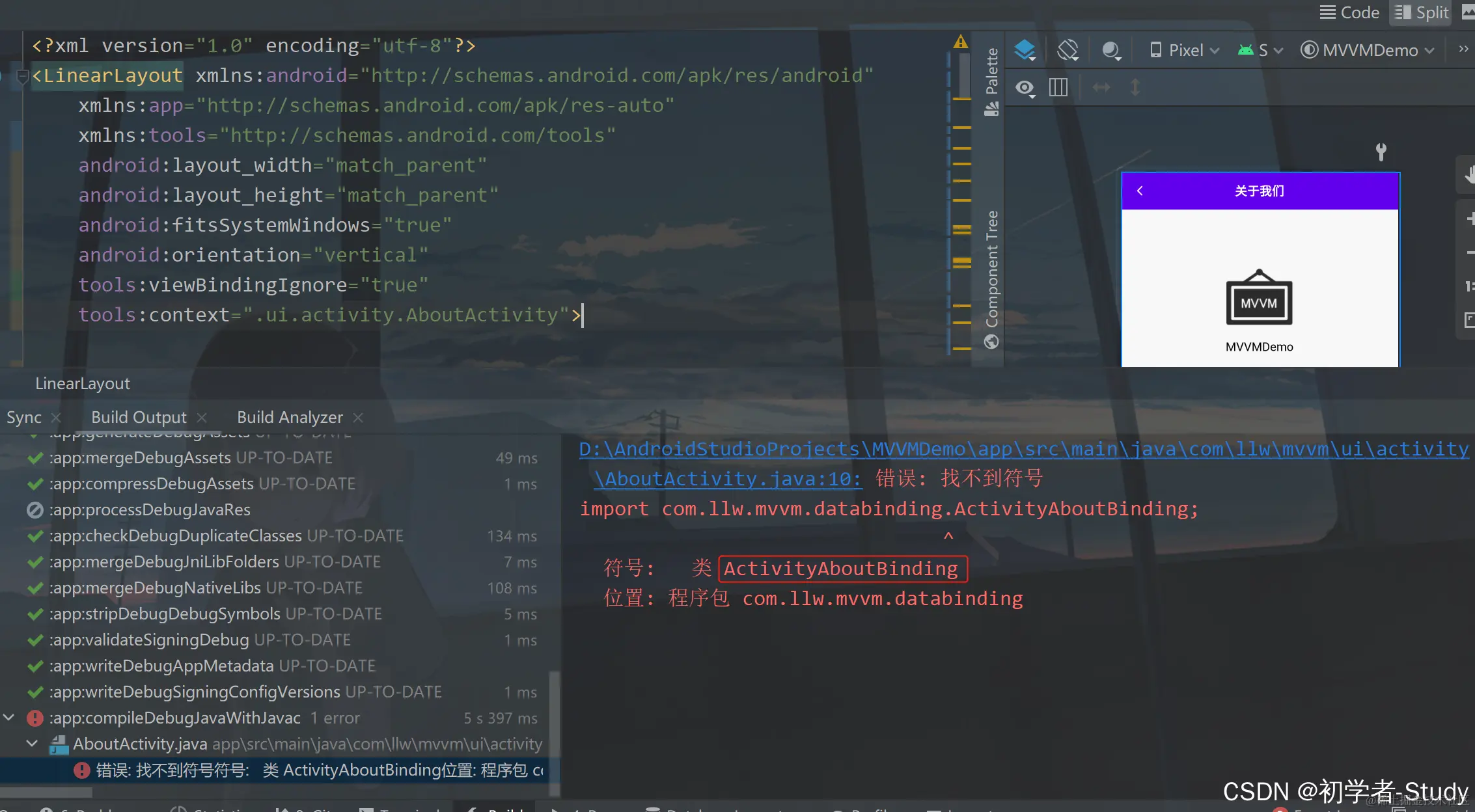Screen dimensions: 1475x812
Task: Click the error icon on compileDebugJavaWithJavac
Action: 34,718
